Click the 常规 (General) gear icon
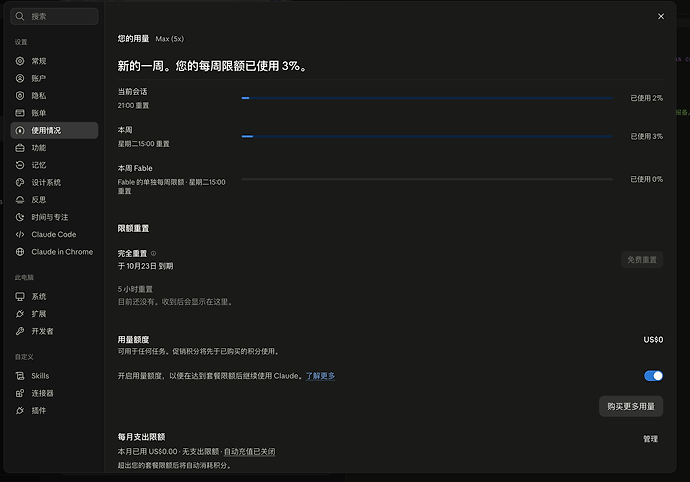The image size is (690, 482). [20, 61]
